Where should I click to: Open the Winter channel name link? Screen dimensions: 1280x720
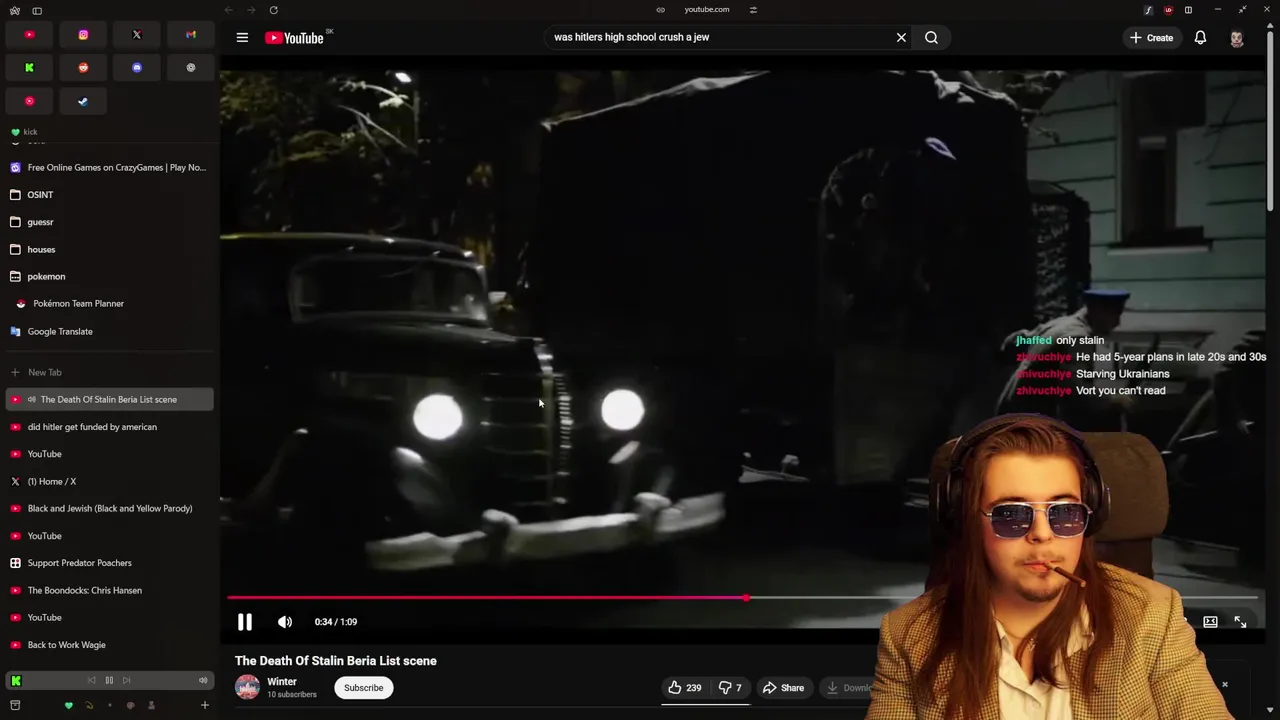282,682
